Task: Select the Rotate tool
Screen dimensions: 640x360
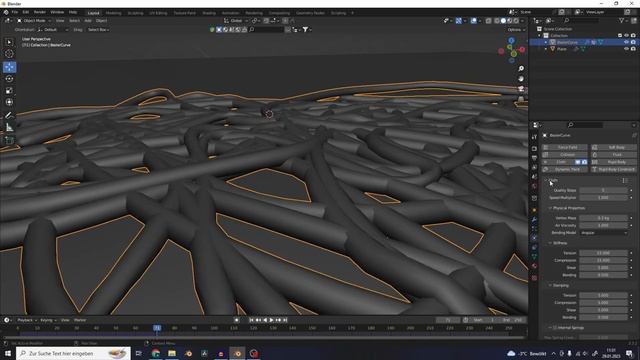Action: (x=9, y=78)
